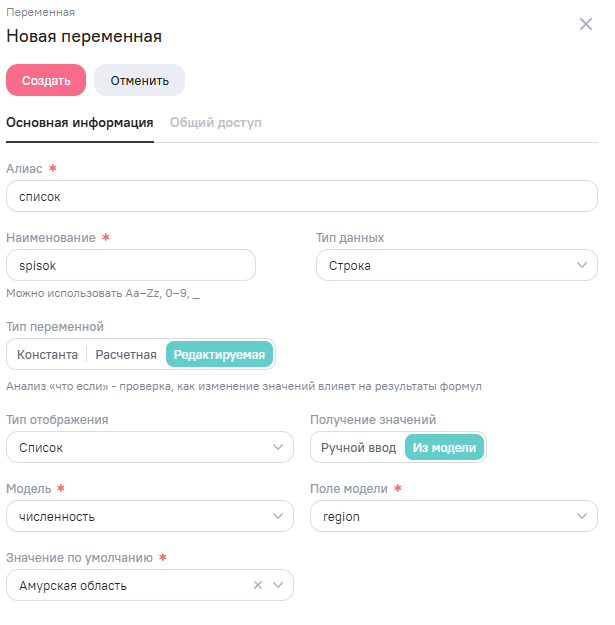Open the region model field dropdown
Screen dimensions: 615x625
(x=440, y=516)
